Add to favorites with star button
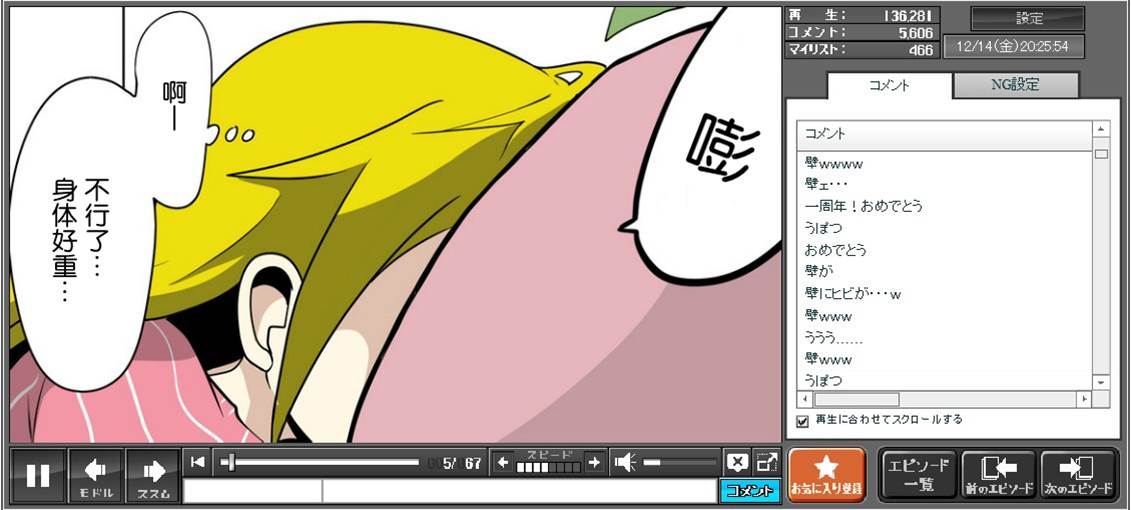Image resolution: width=1131 pixels, height=510 pixels. pyautogui.click(x=826, y=474)
